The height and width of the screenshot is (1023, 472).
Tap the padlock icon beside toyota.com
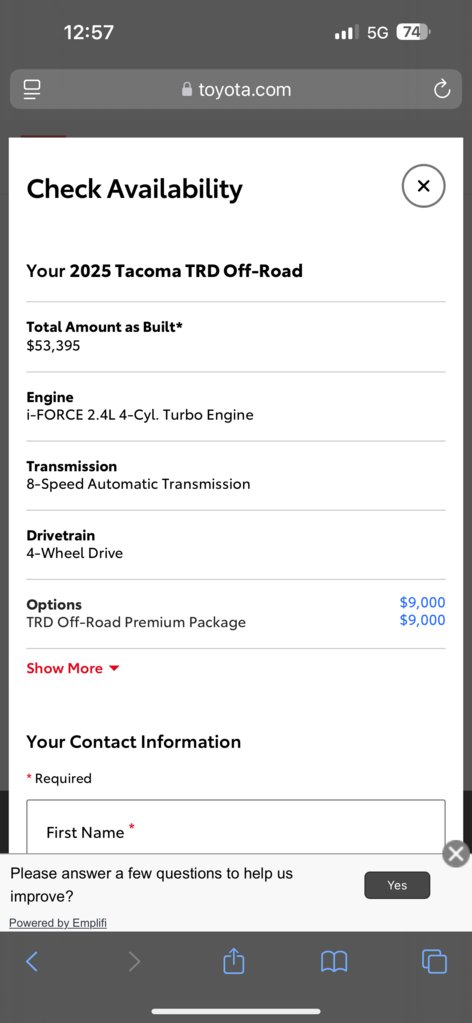(x=187, y=89)
